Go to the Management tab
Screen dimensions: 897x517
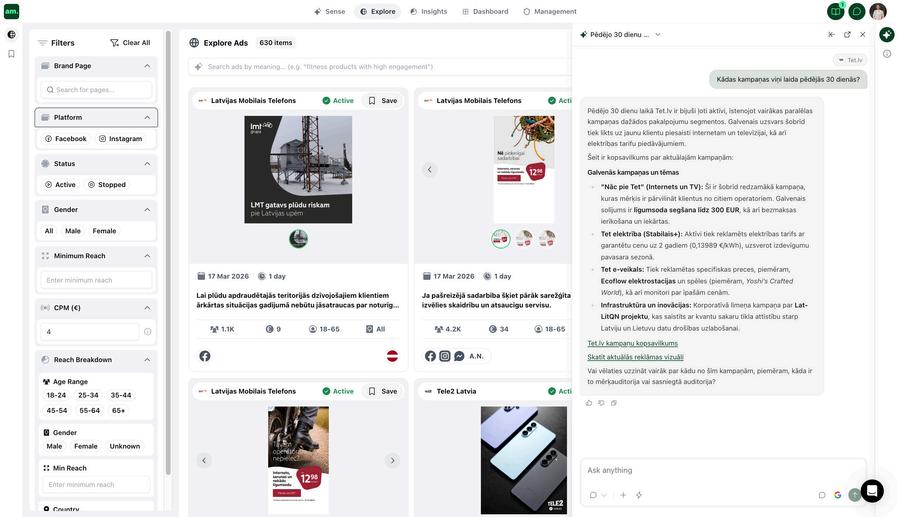550,11
